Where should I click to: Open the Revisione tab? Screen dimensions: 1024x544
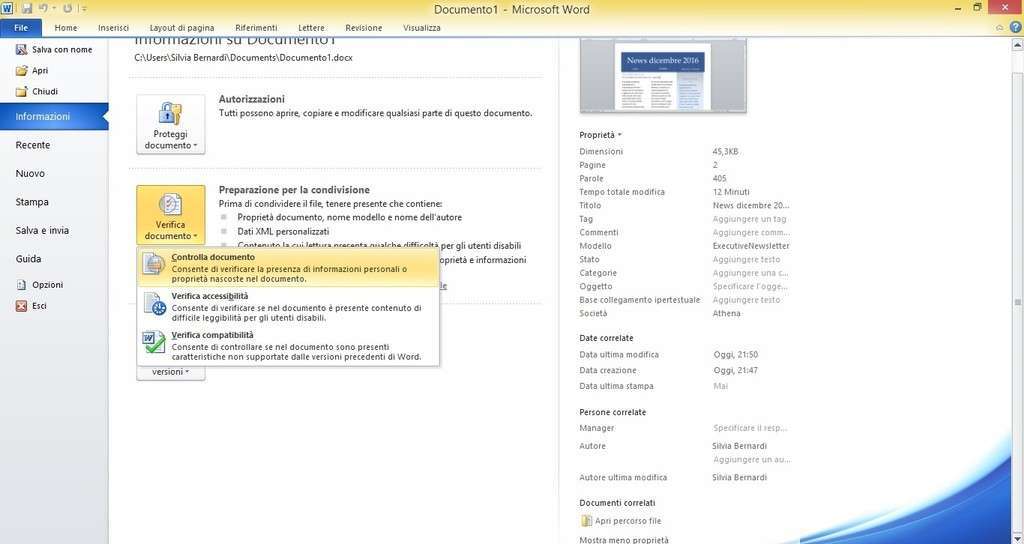(x=364, y=27)
